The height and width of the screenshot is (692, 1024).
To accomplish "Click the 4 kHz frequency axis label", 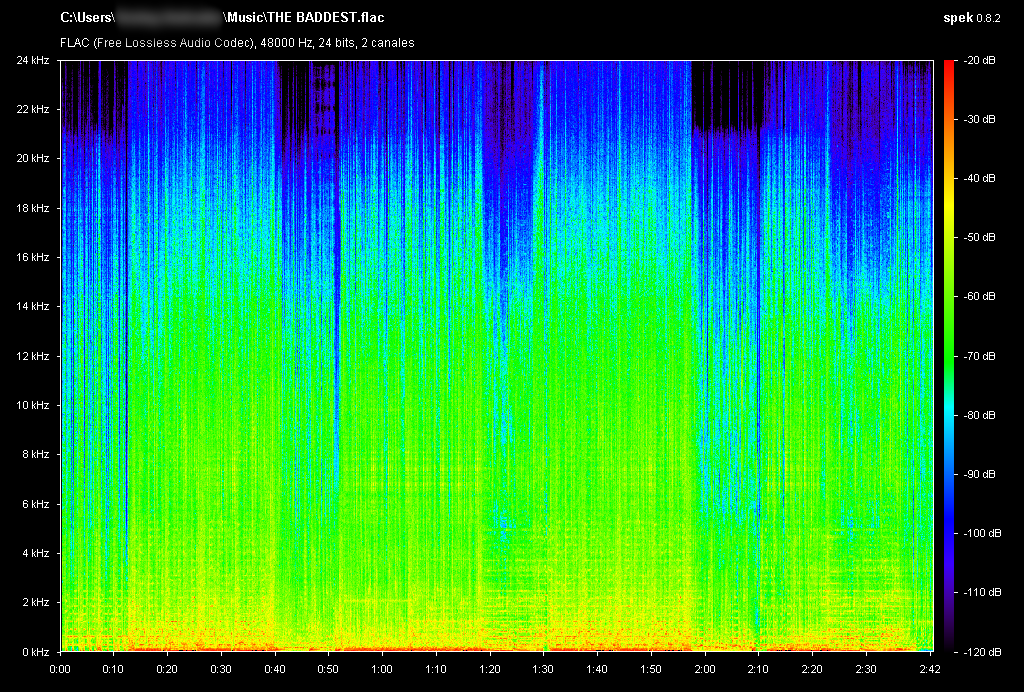I will pos(36,553).
